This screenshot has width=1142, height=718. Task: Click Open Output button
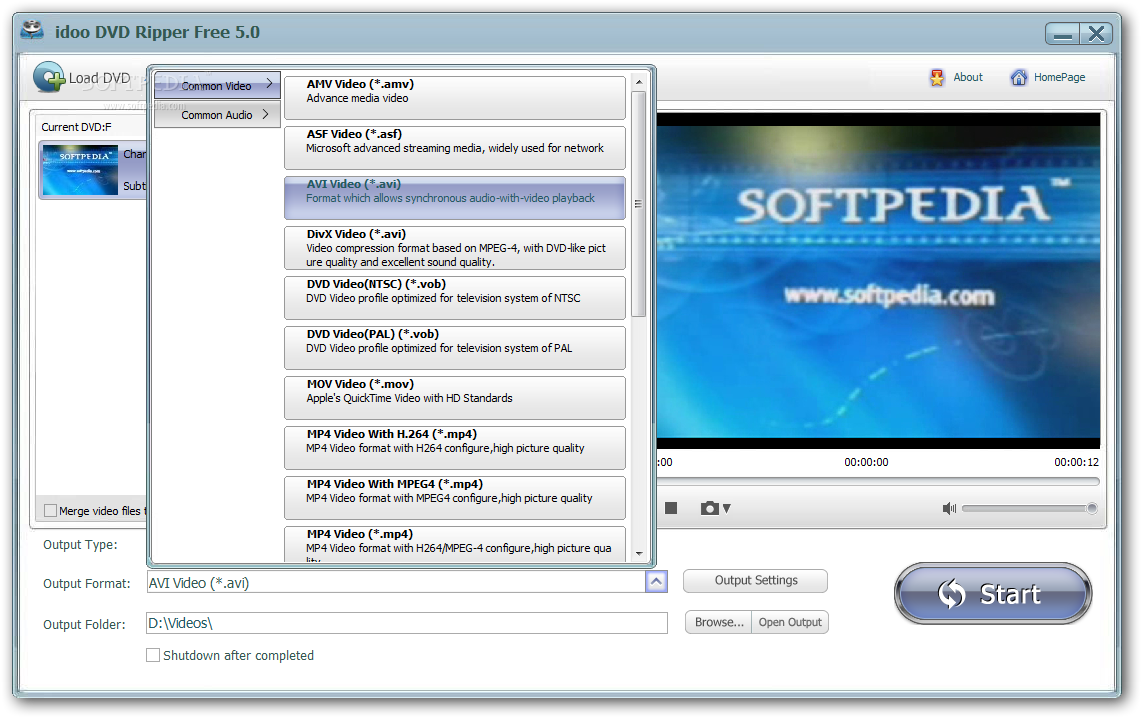(790, 622)
